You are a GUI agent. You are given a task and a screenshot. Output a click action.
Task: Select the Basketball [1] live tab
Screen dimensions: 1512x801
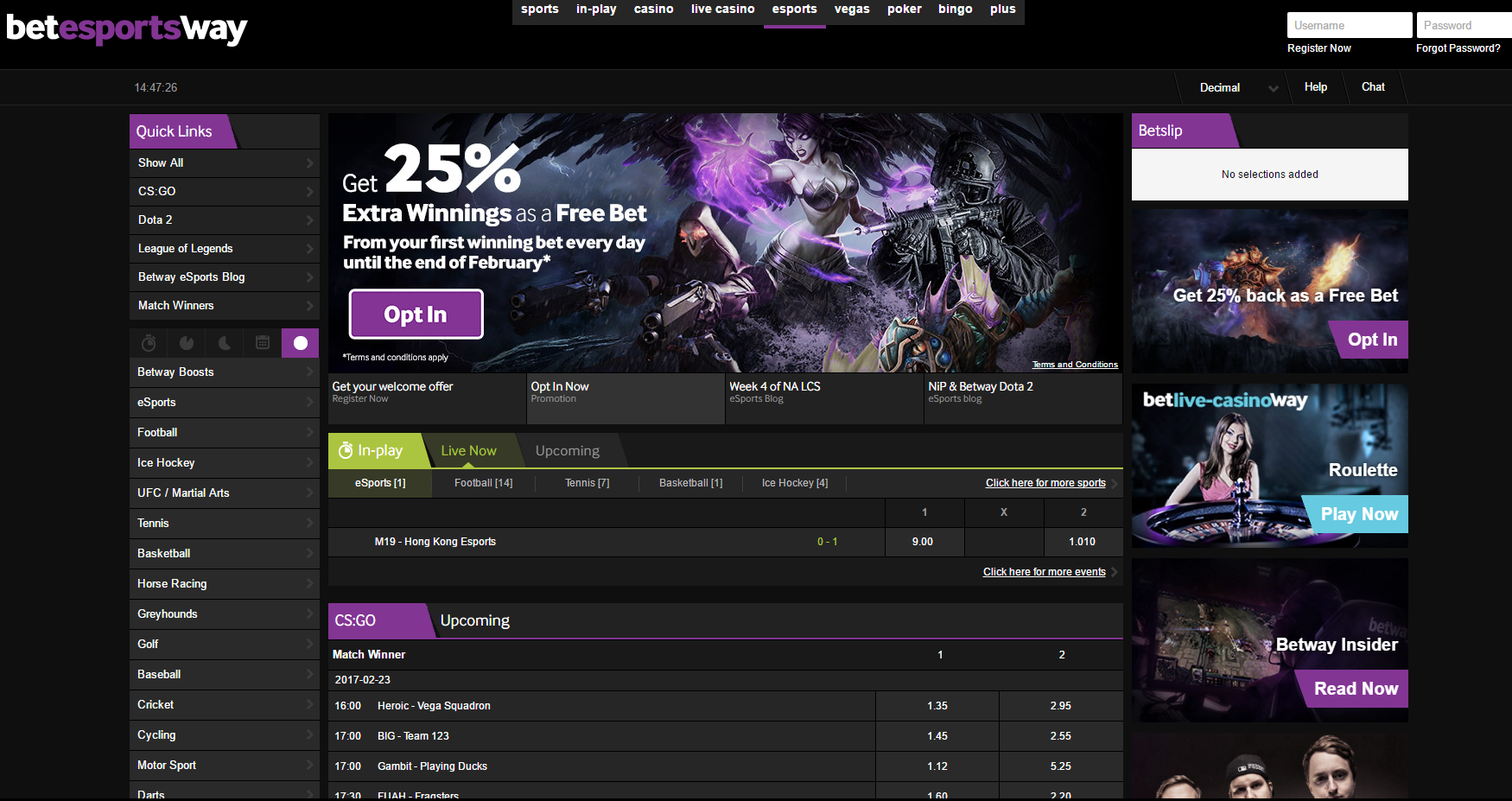(x=691, y=483)
